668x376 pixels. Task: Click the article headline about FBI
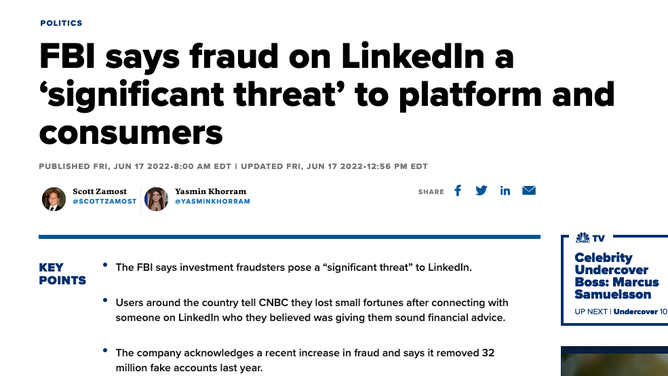[327, 94]
